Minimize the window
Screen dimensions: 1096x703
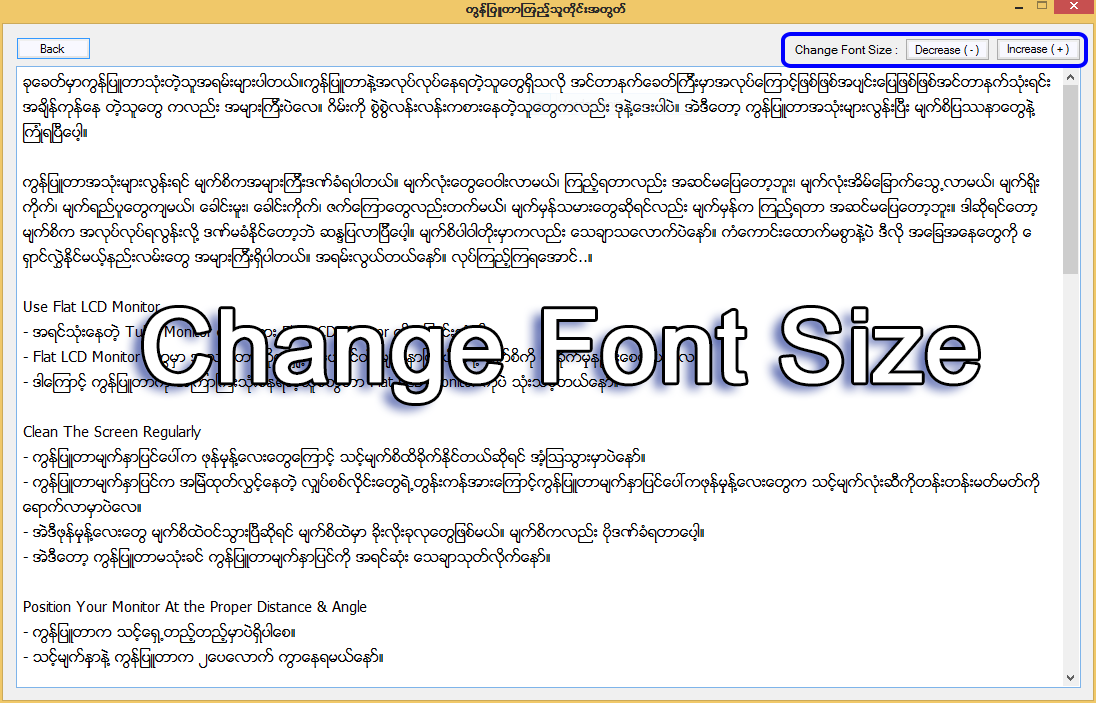tap(1017, 6)
